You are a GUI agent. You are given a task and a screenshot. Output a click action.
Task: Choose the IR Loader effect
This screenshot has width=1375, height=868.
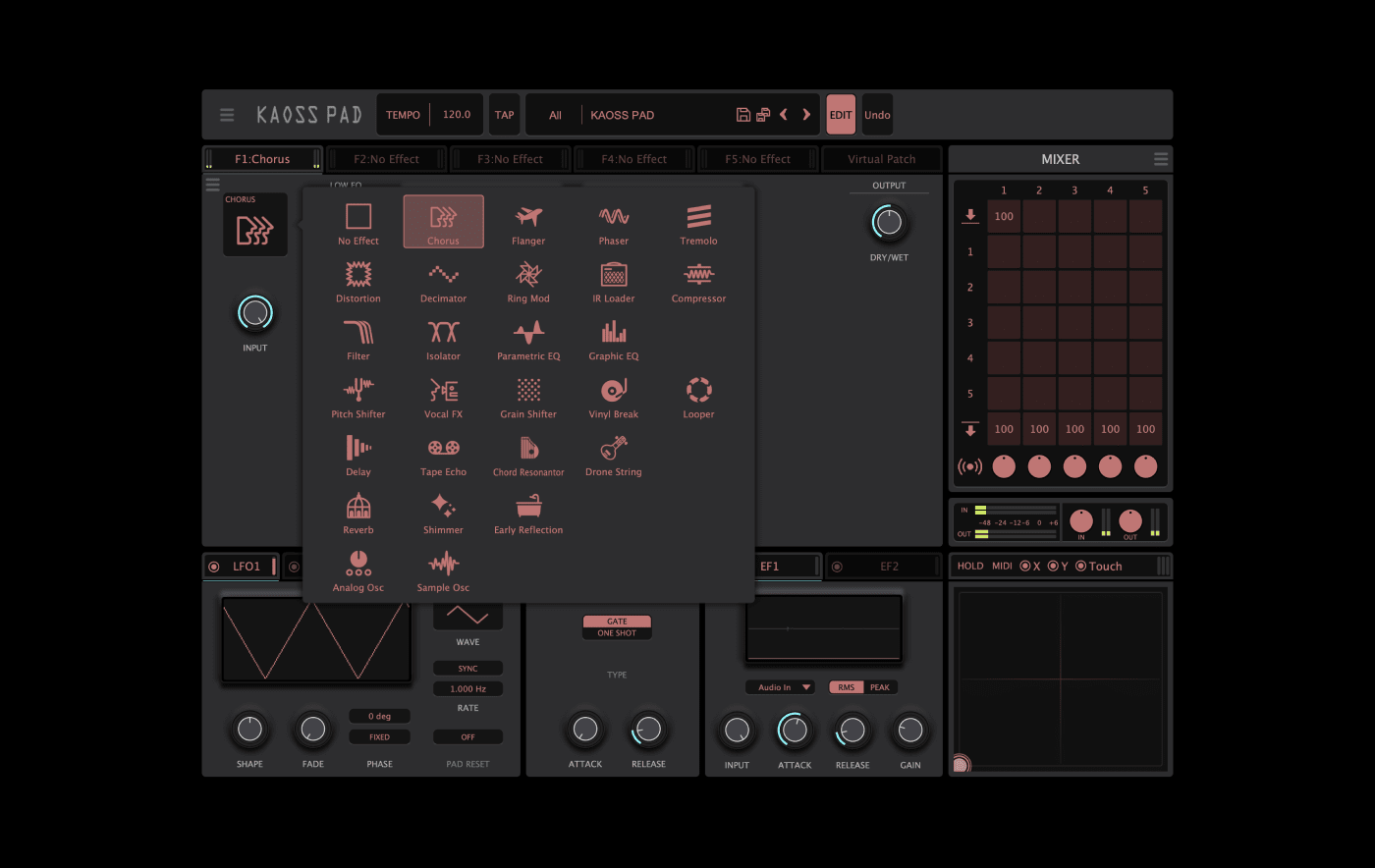(614, 280)
